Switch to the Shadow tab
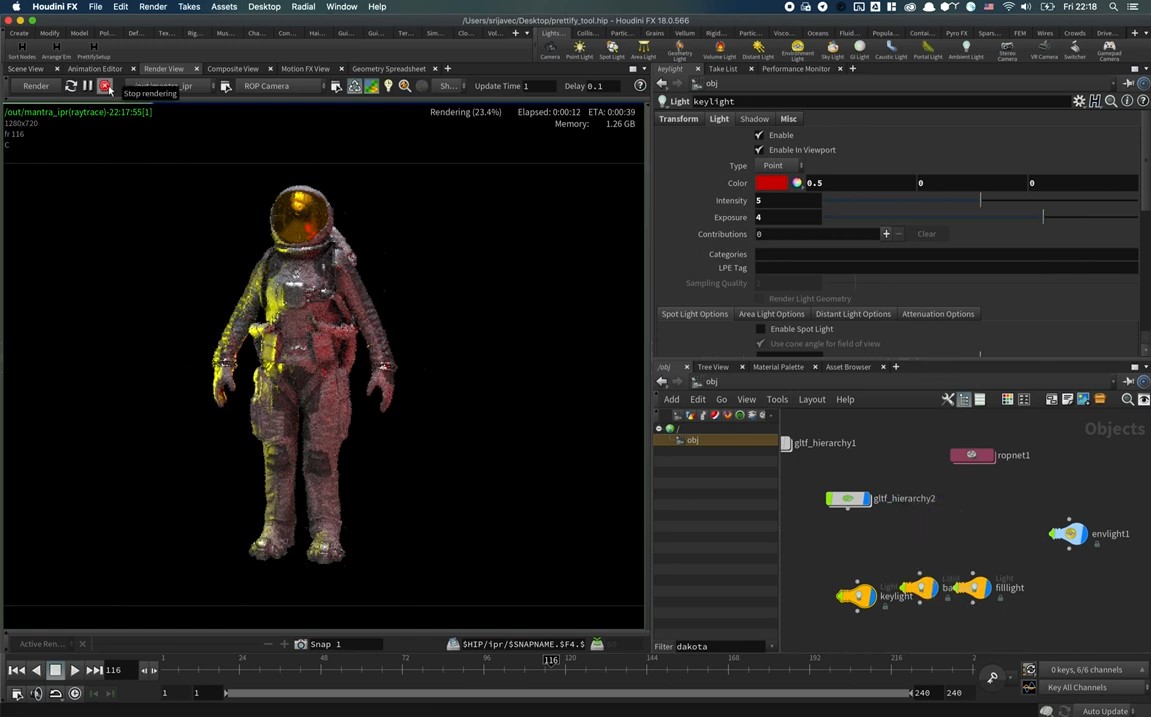 (754, 119)
